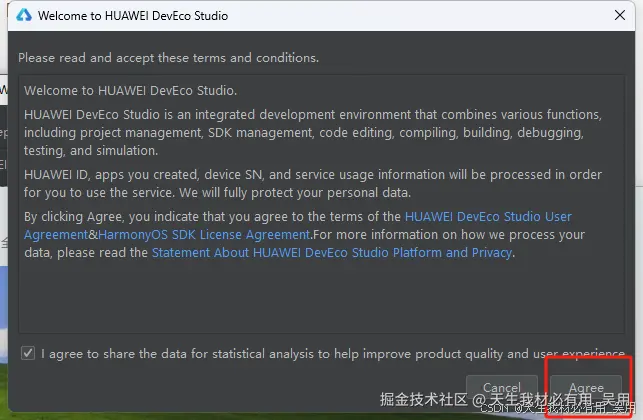
Task: Click the 'Welcome to HUAWEI DevEco Studio.' line in the terms box
Action: 130,90
